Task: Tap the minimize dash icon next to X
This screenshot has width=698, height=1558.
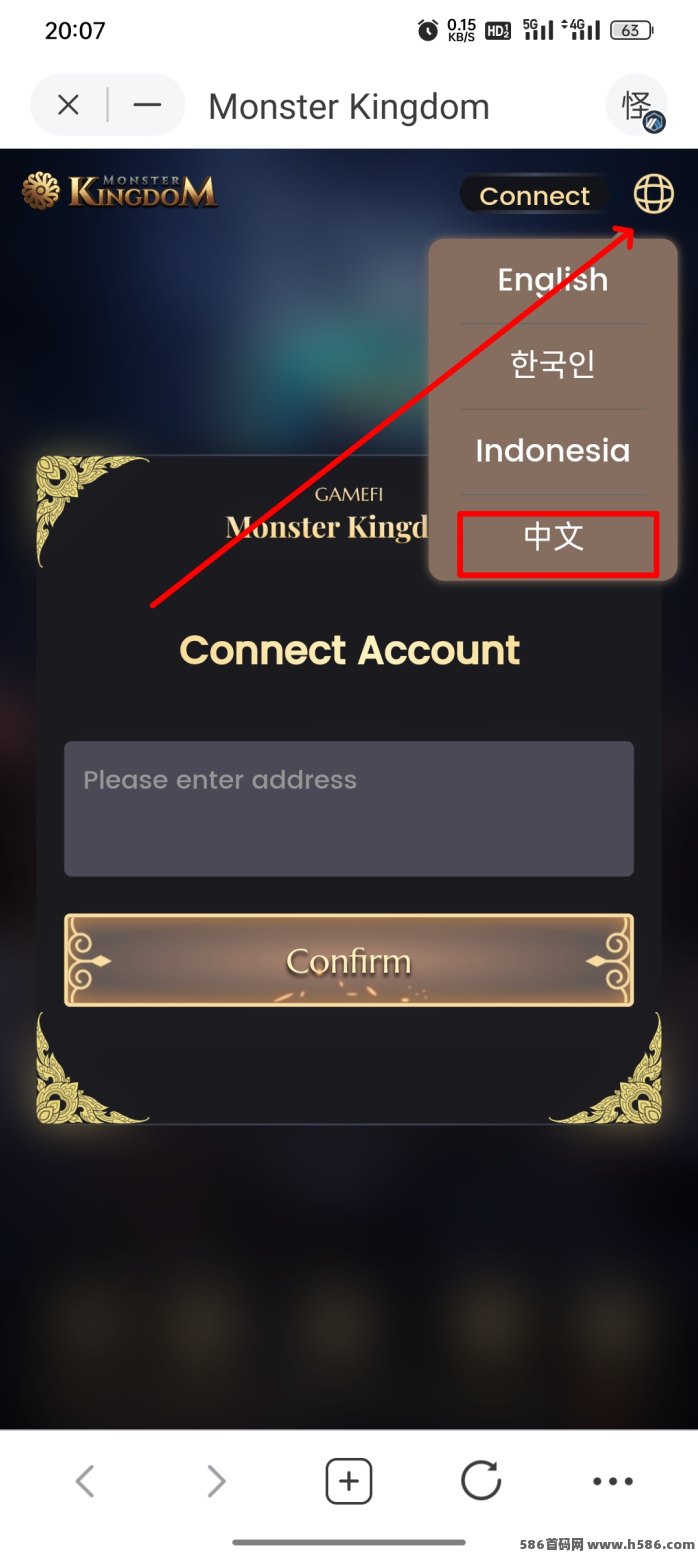Action: point(147,105)
